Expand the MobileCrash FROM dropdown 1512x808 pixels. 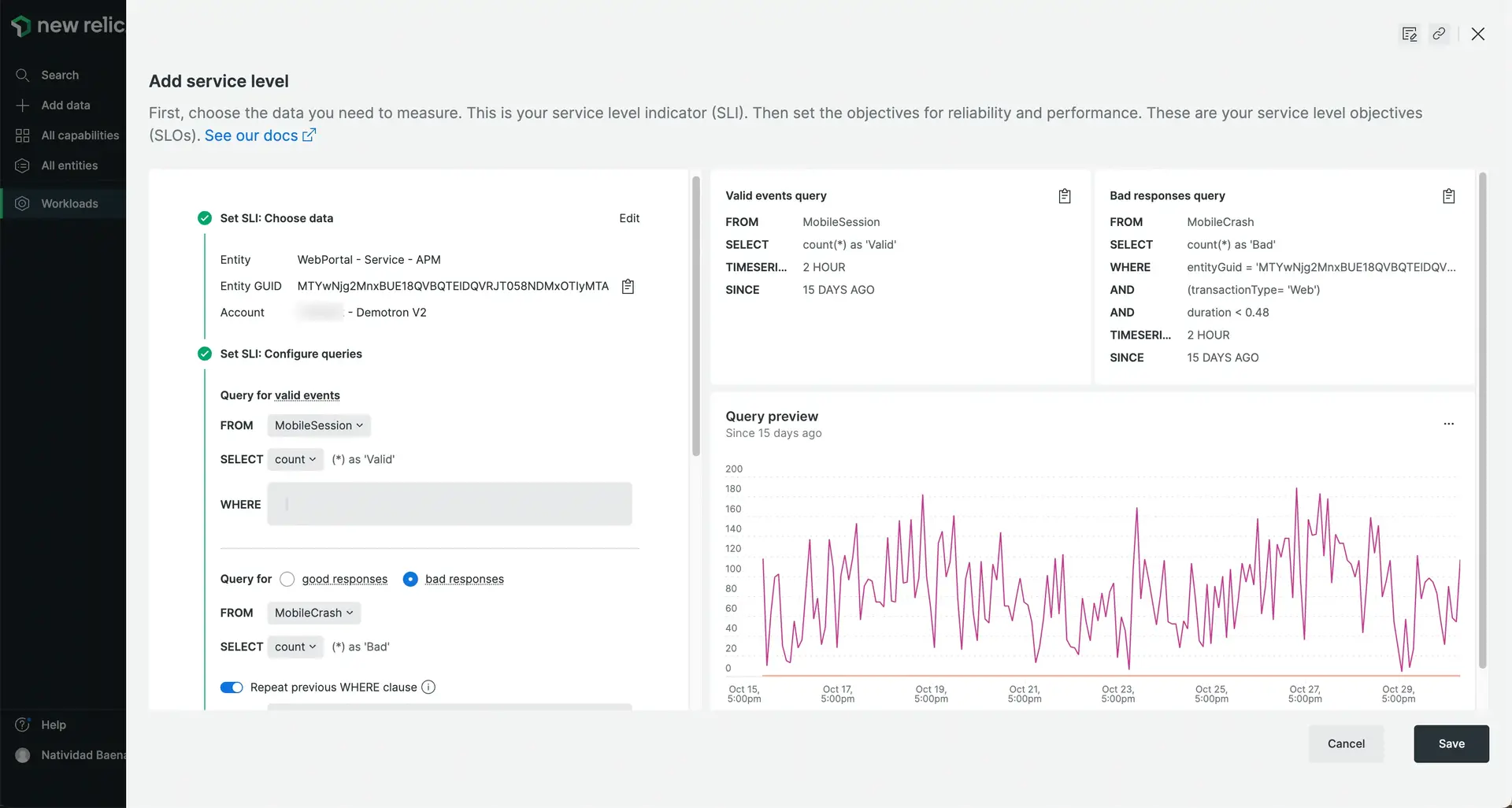pyautogui.click(x=313, y=613)
